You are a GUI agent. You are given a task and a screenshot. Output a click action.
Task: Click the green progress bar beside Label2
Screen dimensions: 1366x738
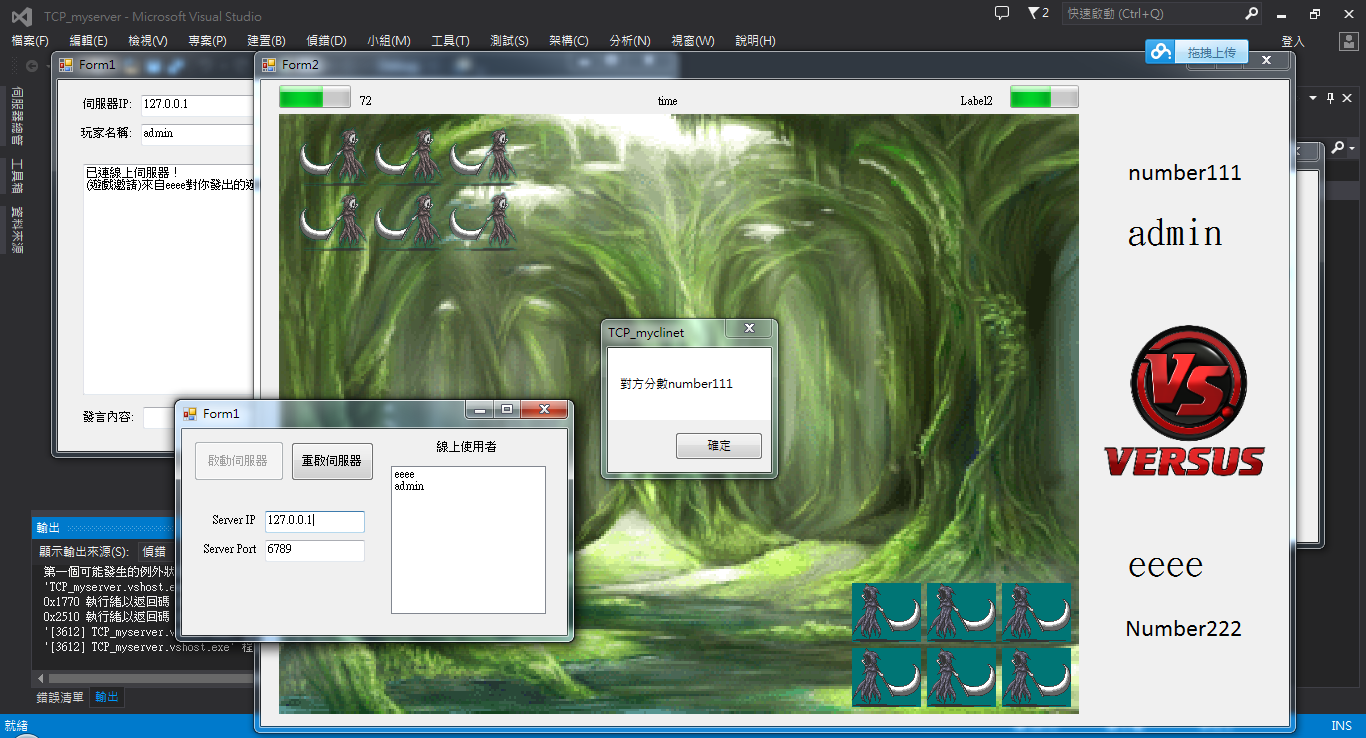coord(1043,97)
